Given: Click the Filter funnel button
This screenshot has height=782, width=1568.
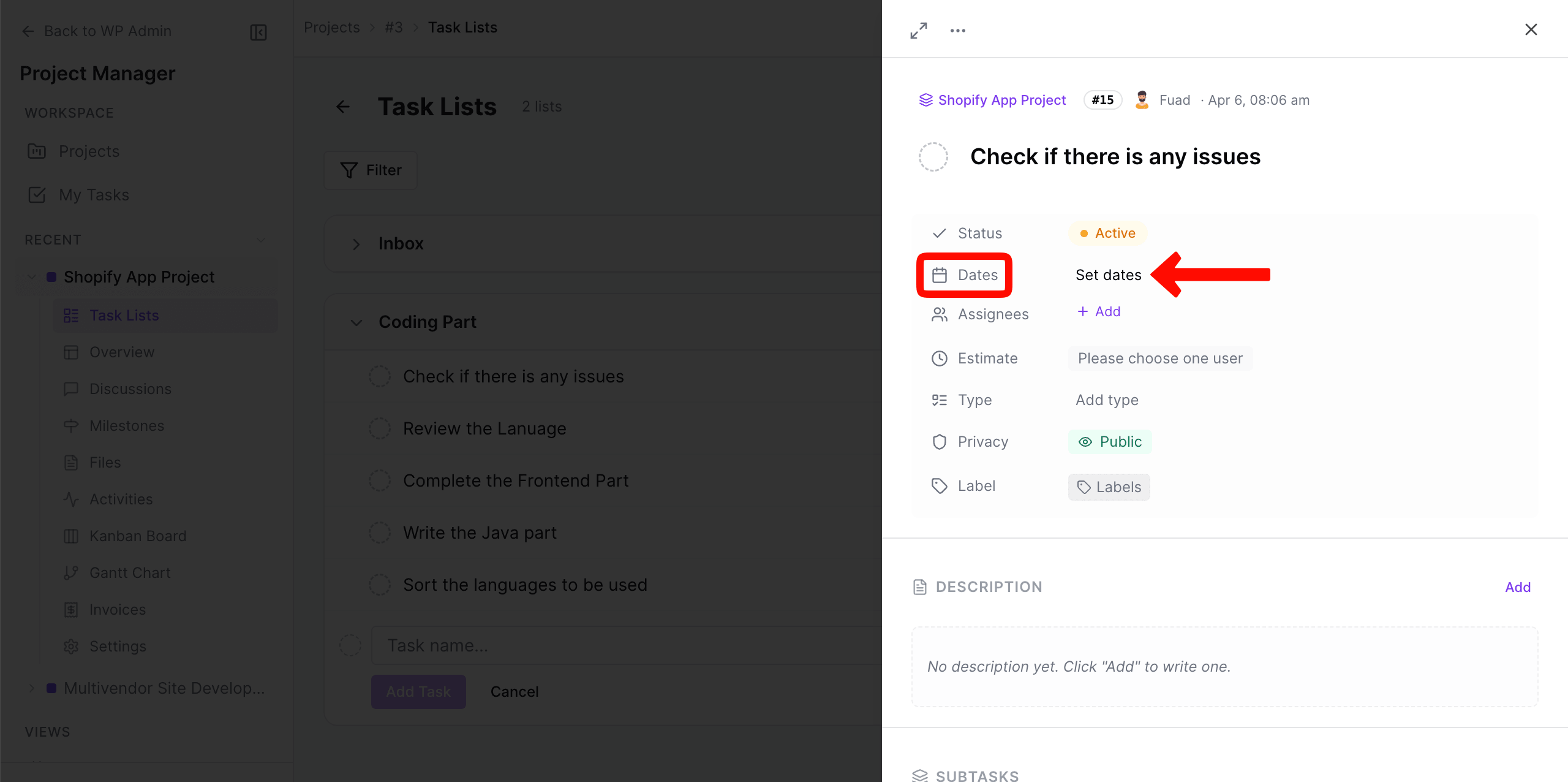Looking at the screenshot, I should coord(371,170).
